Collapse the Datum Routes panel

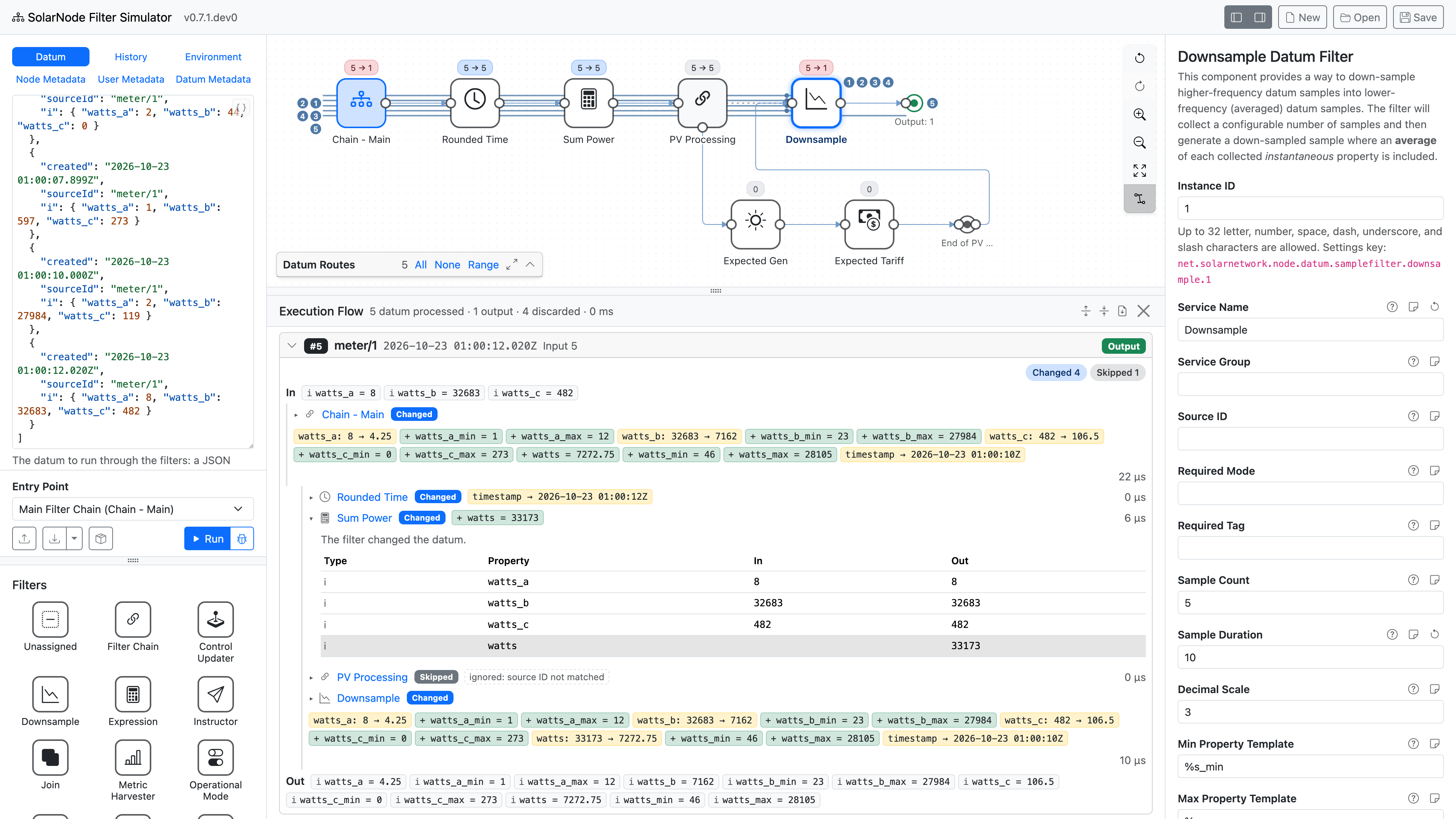click(x=530, y=265)
